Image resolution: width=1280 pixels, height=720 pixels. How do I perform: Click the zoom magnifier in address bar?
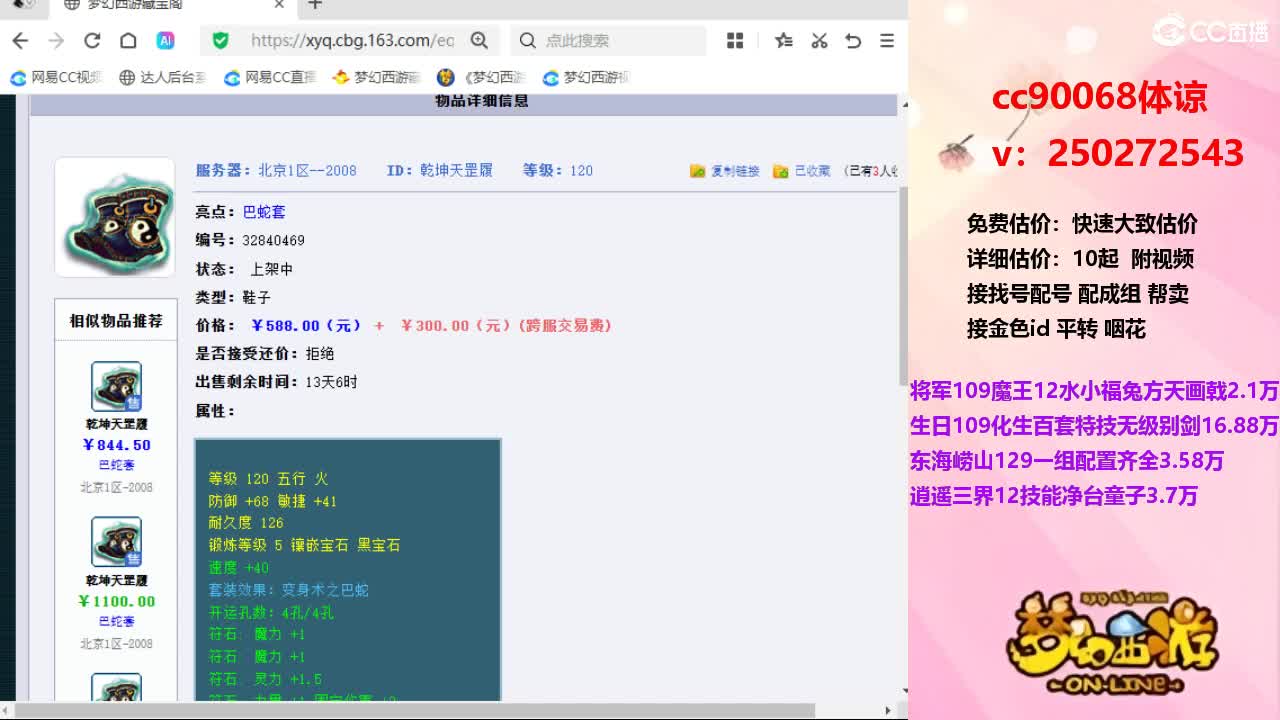tap(479, 40)
